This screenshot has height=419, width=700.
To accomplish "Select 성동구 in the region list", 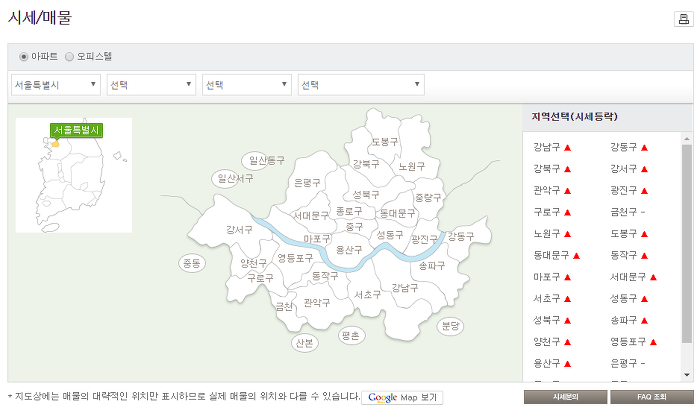I will (624, 299).
